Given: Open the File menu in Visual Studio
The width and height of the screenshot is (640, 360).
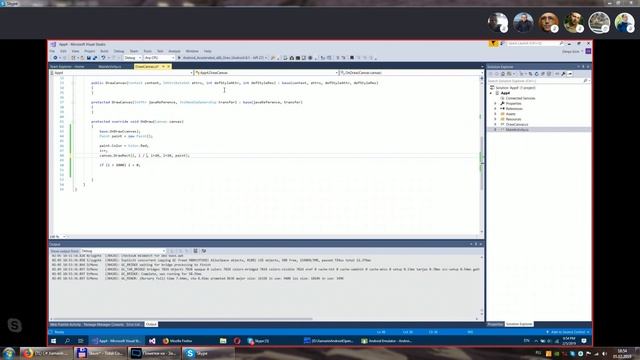Looking at the screenshot, I should (52, 51).
